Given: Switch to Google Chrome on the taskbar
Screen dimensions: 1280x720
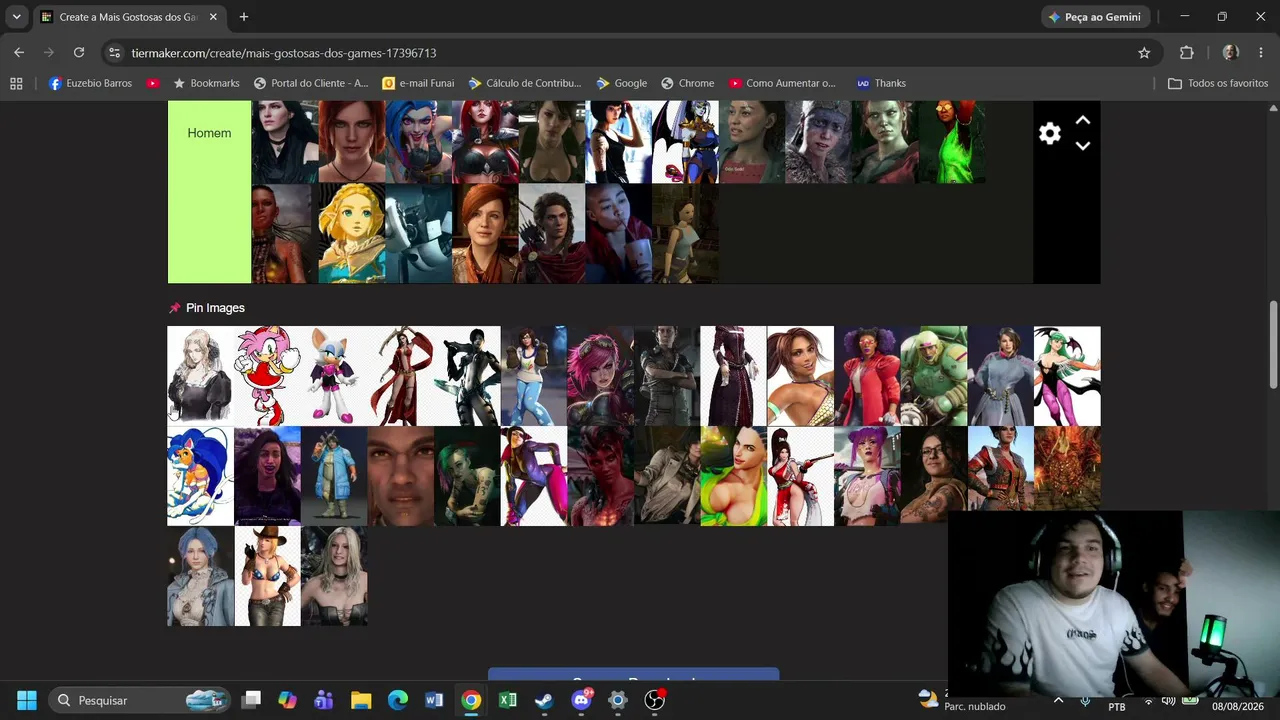Looking at the screenshot, I should (x=471, y=700).
